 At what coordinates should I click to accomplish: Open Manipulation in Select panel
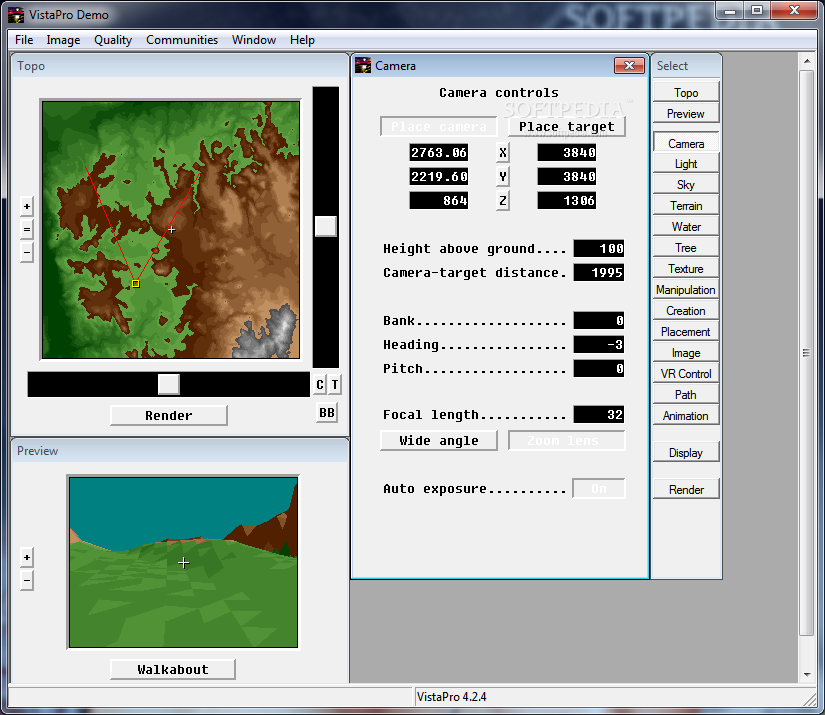(x=686, y=290)
